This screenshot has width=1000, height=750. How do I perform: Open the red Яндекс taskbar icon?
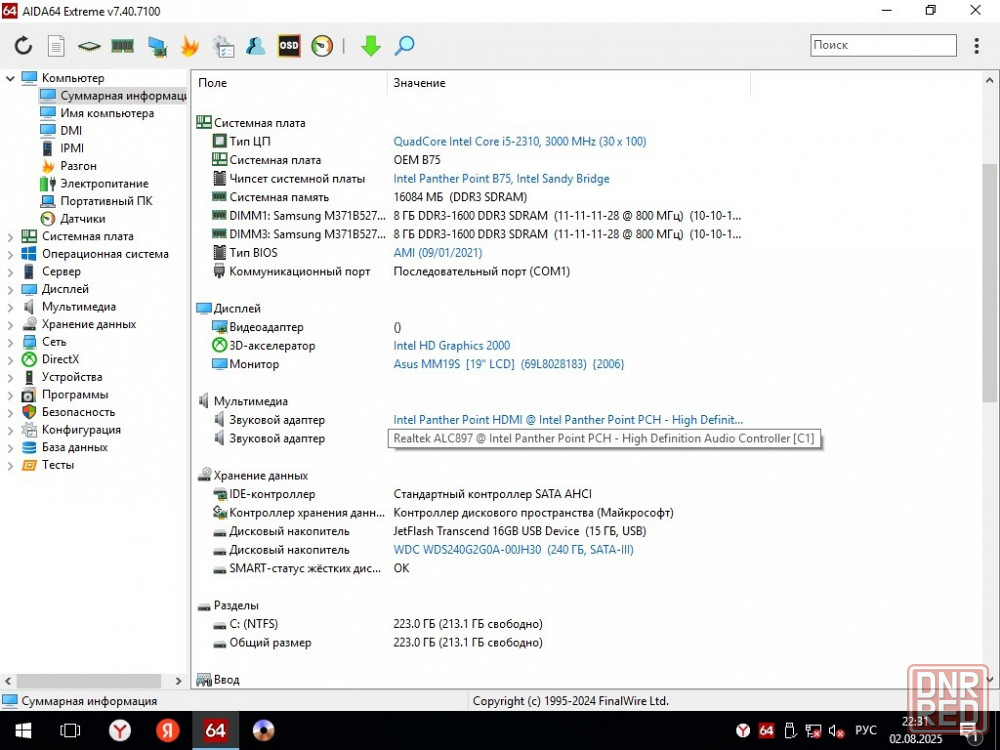click(168, 731)
